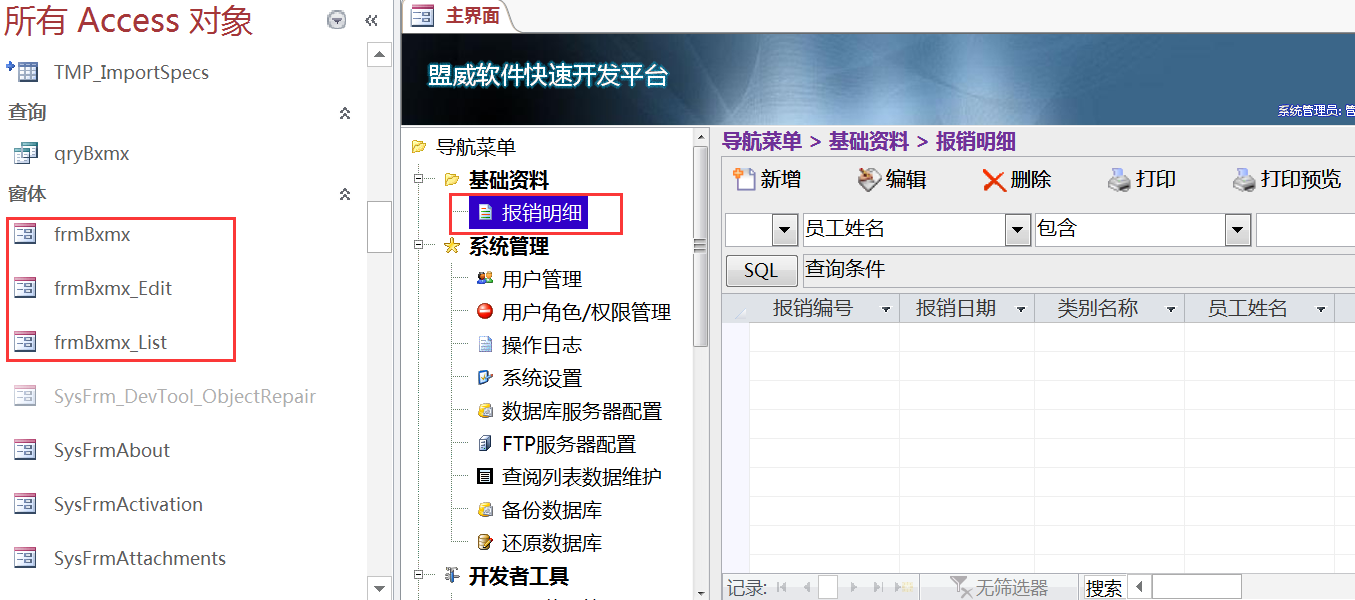The image size is (1355, 600).
Task: Open the qryBxmx query icon
Action: (x=25, y=153)
